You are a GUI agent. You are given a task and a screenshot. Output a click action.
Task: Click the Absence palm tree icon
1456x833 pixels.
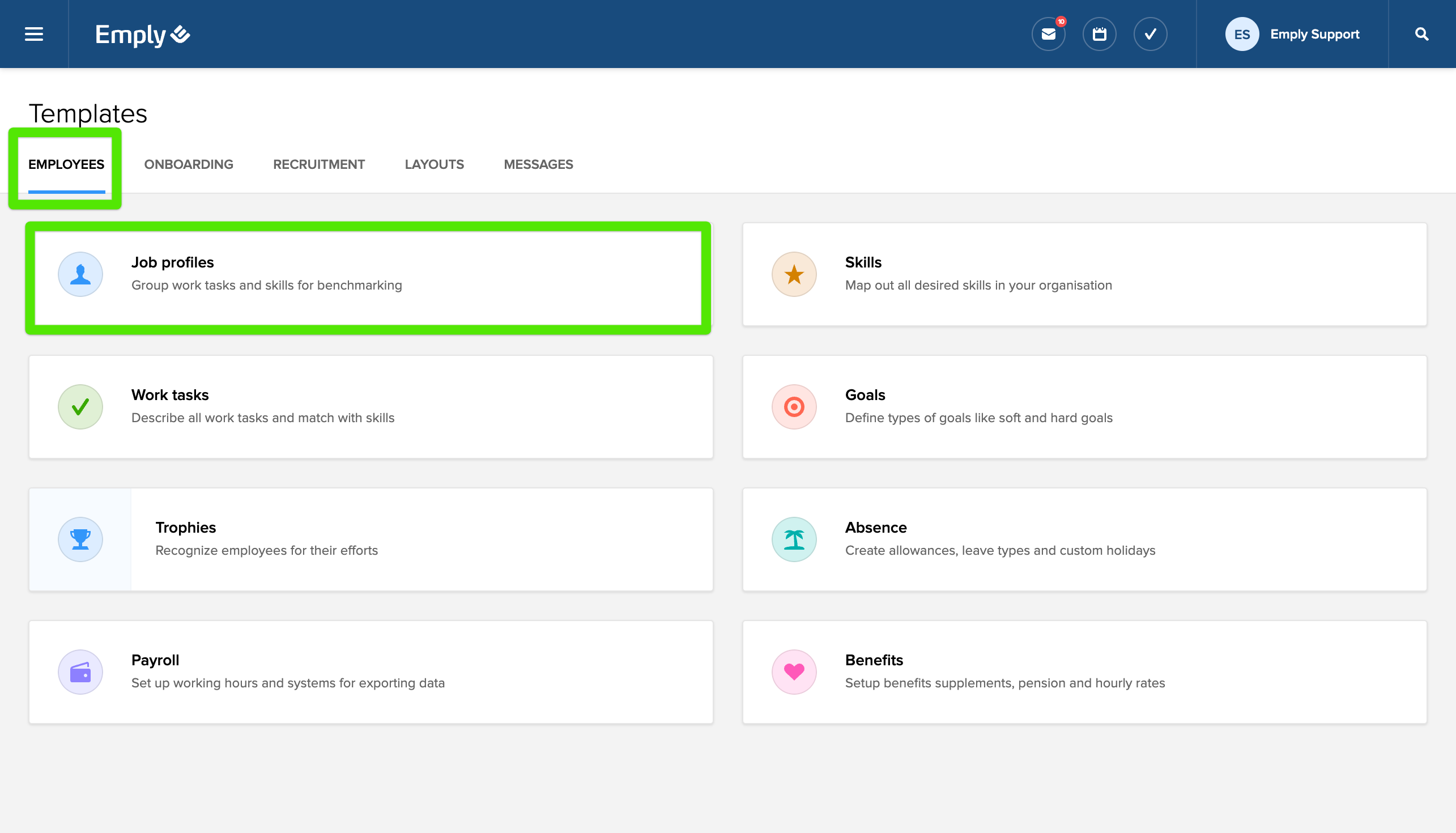pos(794,539)
